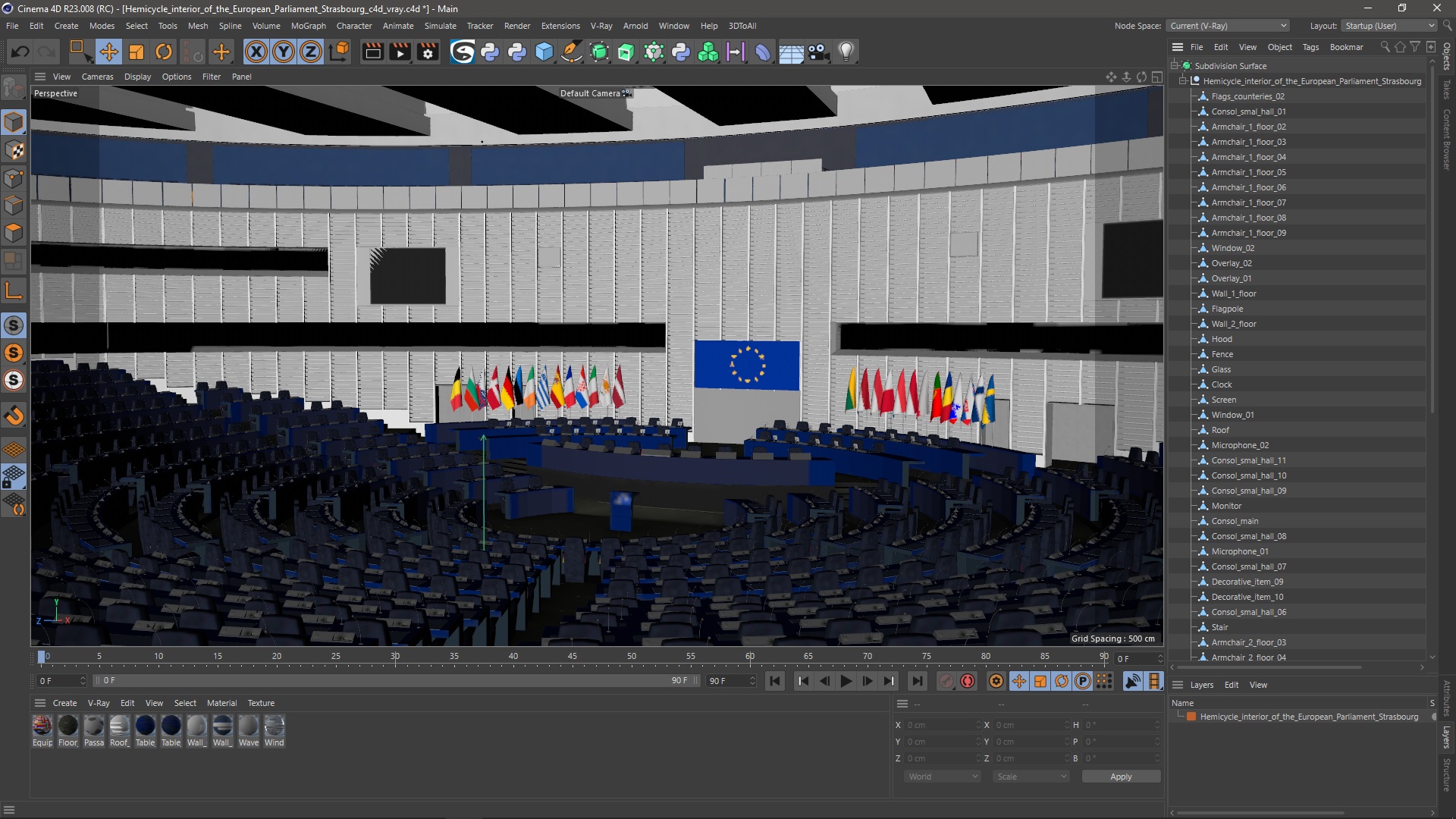1456x819 pixels.
Task: Open the MoGraph menu
Action: pyautogui.click(x=308, y=26)
